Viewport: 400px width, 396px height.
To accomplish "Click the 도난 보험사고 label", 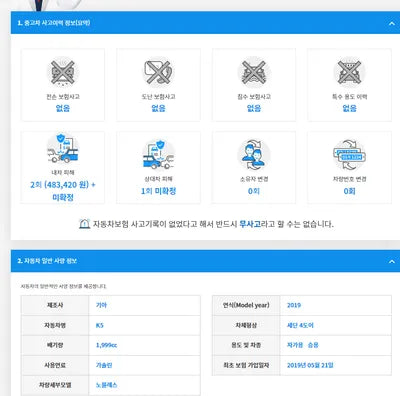I will click(158, 97).
